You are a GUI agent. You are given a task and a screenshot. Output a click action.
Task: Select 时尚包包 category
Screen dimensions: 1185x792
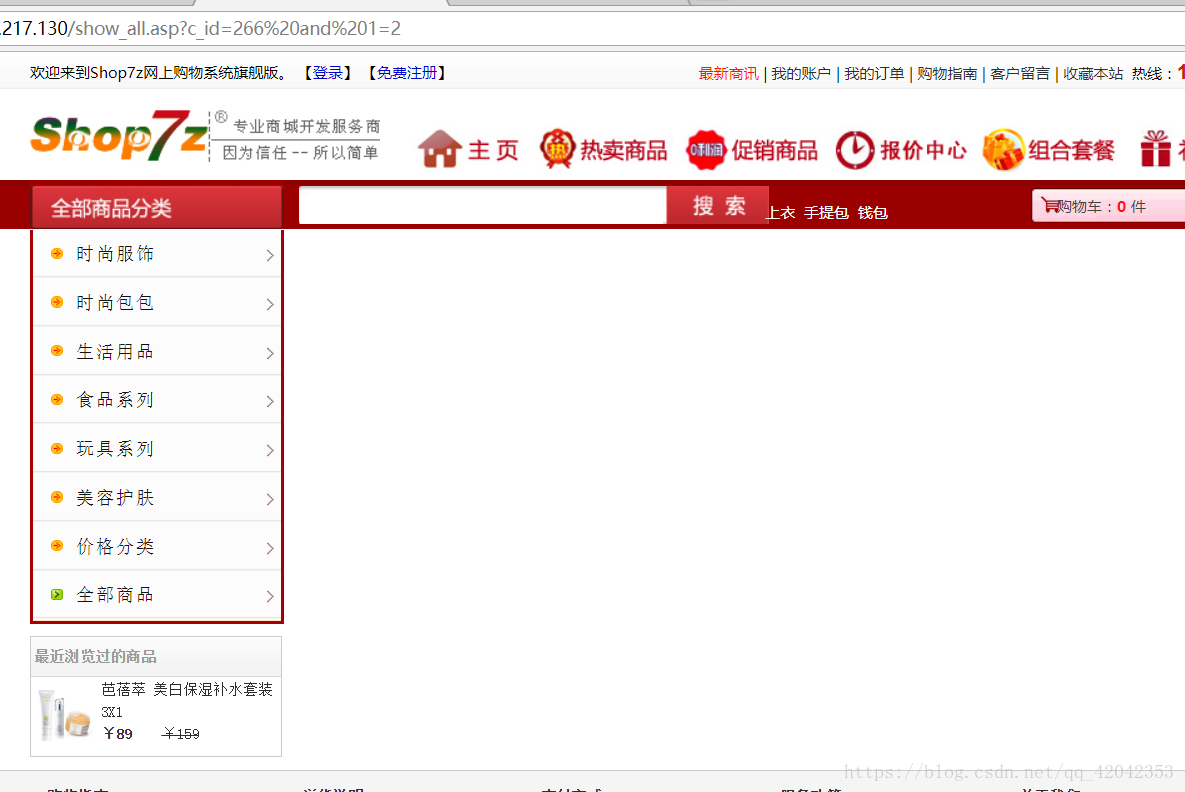tap(115, 303)
